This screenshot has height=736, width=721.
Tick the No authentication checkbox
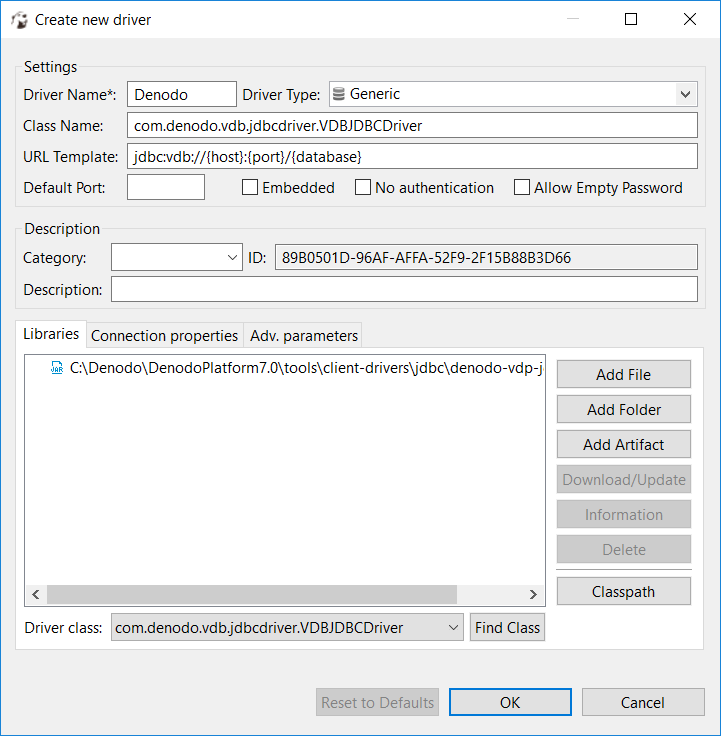pyautogui.click(x=363, y=187)
